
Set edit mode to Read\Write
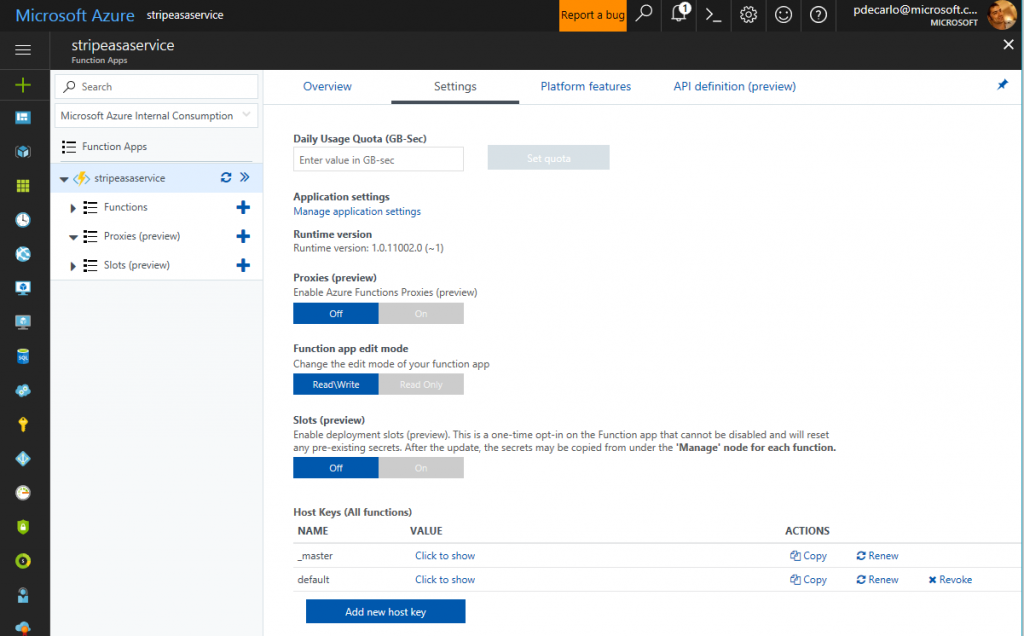pyautogui.click(x=336, y=385)
